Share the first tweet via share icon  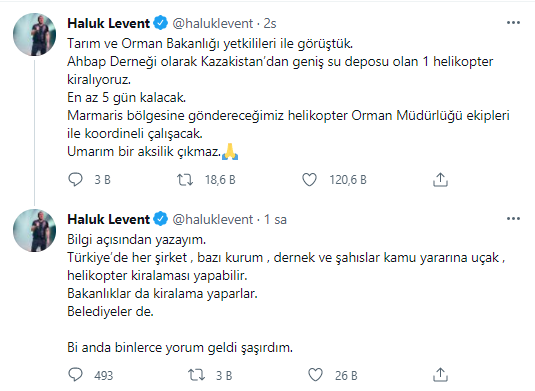[440, 179]
